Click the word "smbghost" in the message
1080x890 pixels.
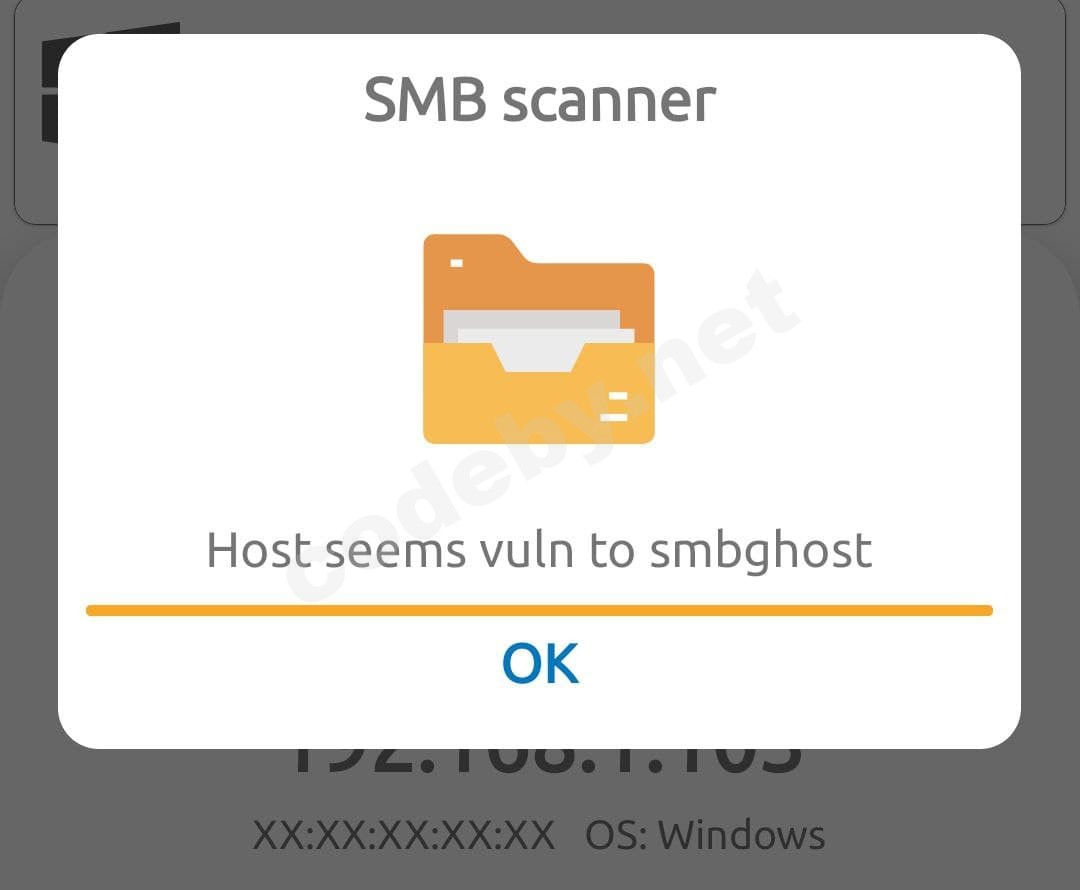(761, 551)
